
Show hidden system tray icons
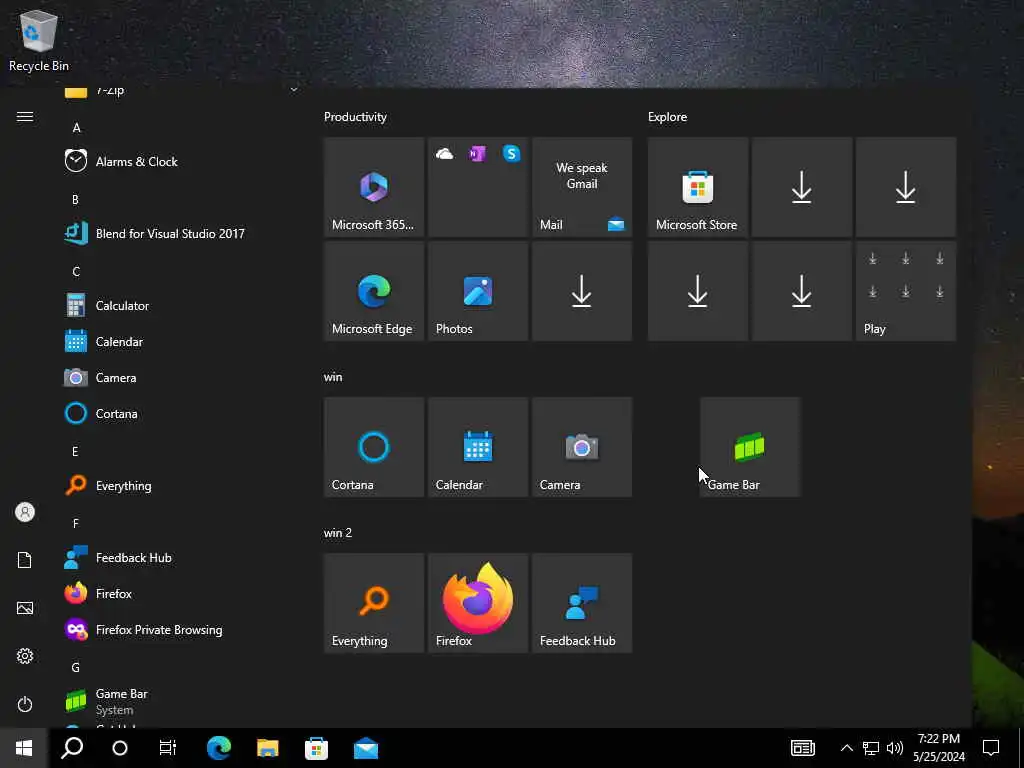(846, 748)
